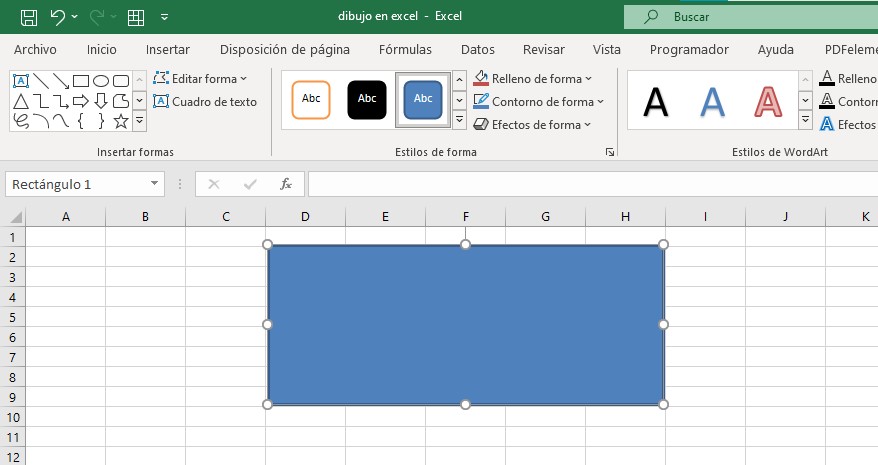
Task: Insert the left brace shape
Action: pos(81,121)
